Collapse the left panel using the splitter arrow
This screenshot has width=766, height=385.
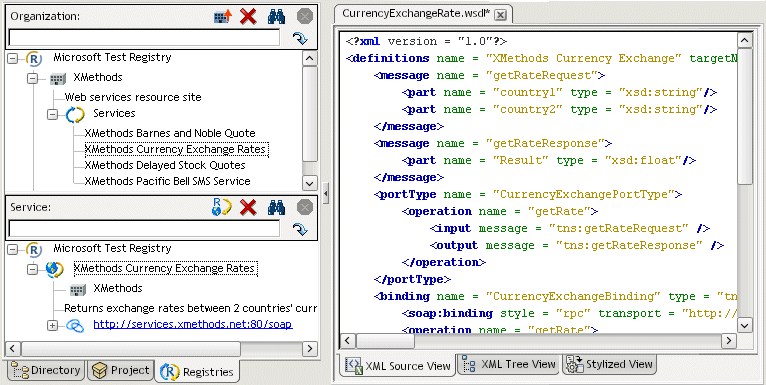point(325,193)
